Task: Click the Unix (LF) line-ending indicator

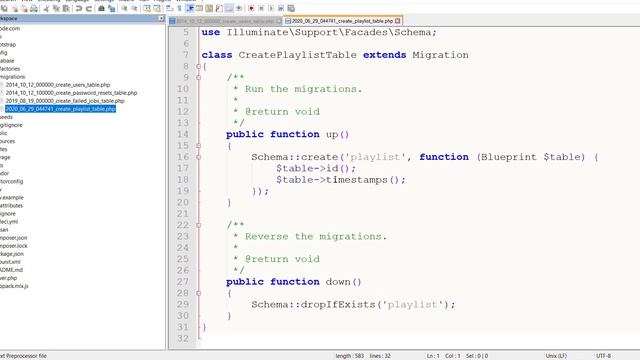Action: point(556,356)
